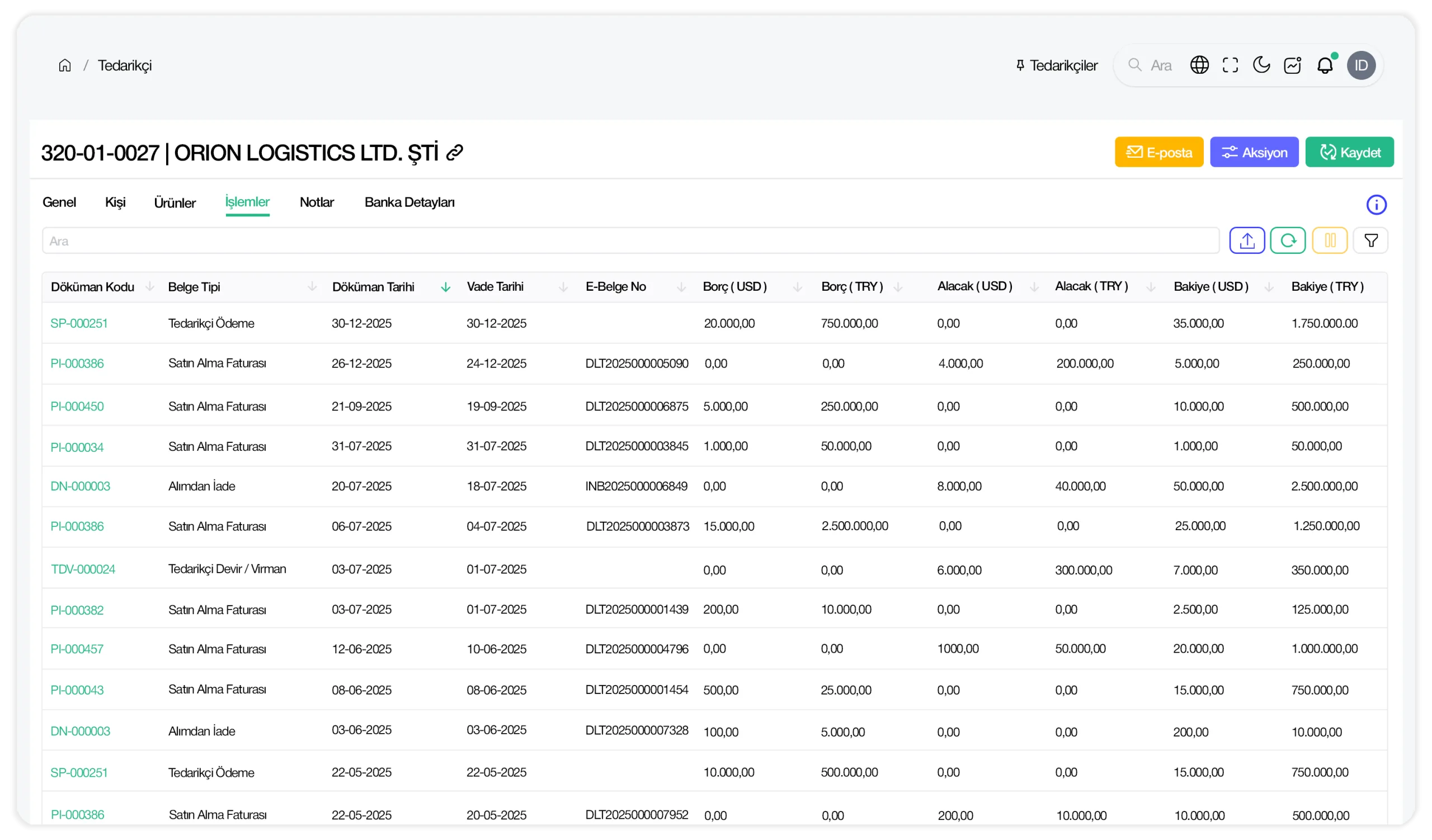Image resolution: width=1432 pixels, height=840 pixels.
Task: Click the table search input
Action: pyautogui.click(x=631, y=241)
